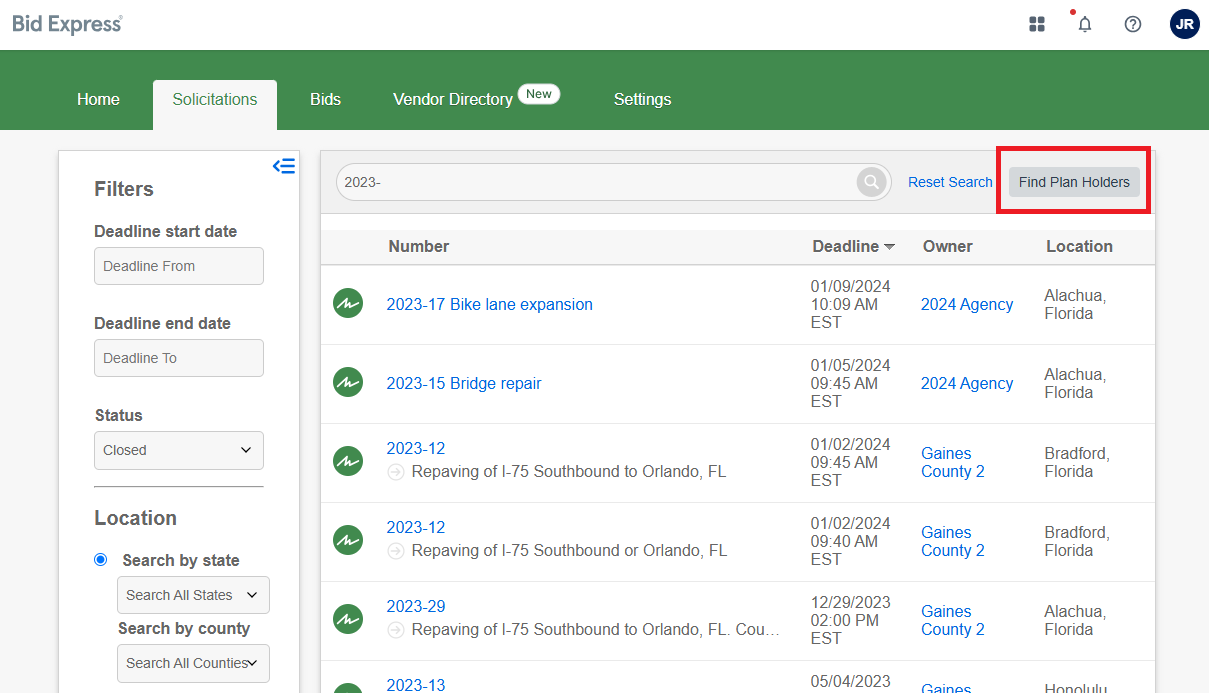1209x693 pixels.
Task: Open 2024 Agency for Bridge repair
Action: (x=967, y=383)
